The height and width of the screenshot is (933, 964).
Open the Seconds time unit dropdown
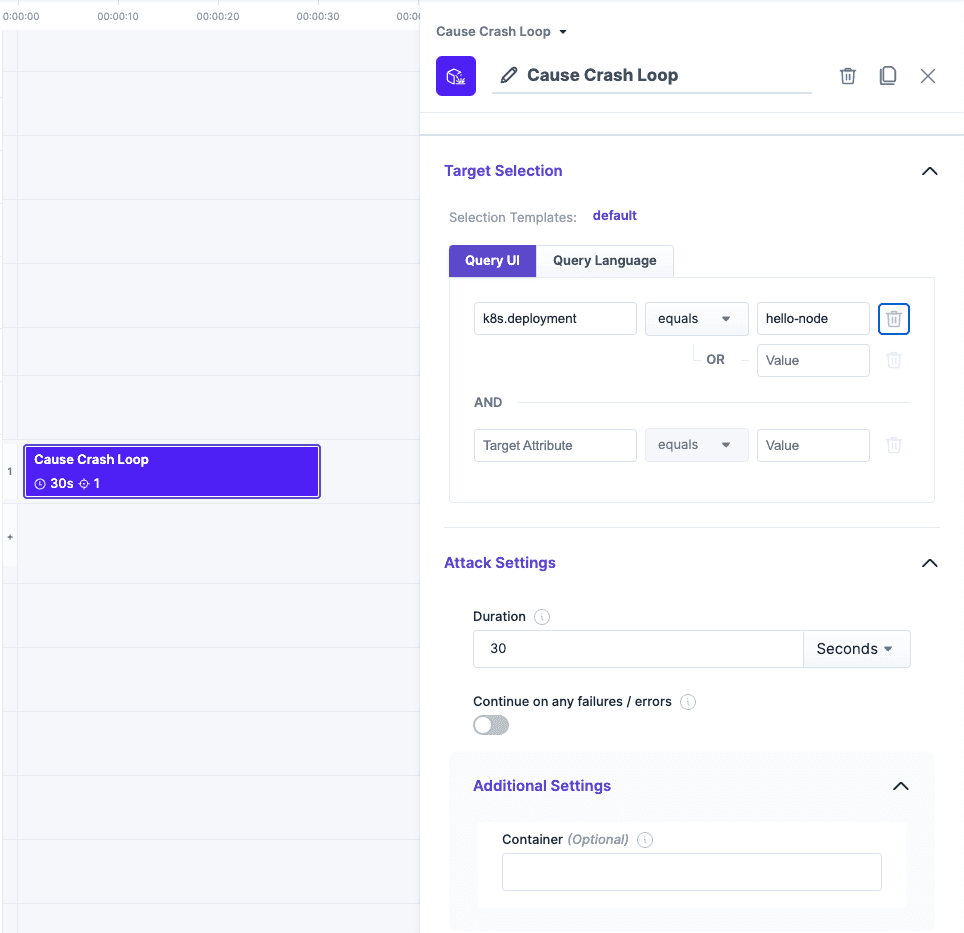[856, 648]
